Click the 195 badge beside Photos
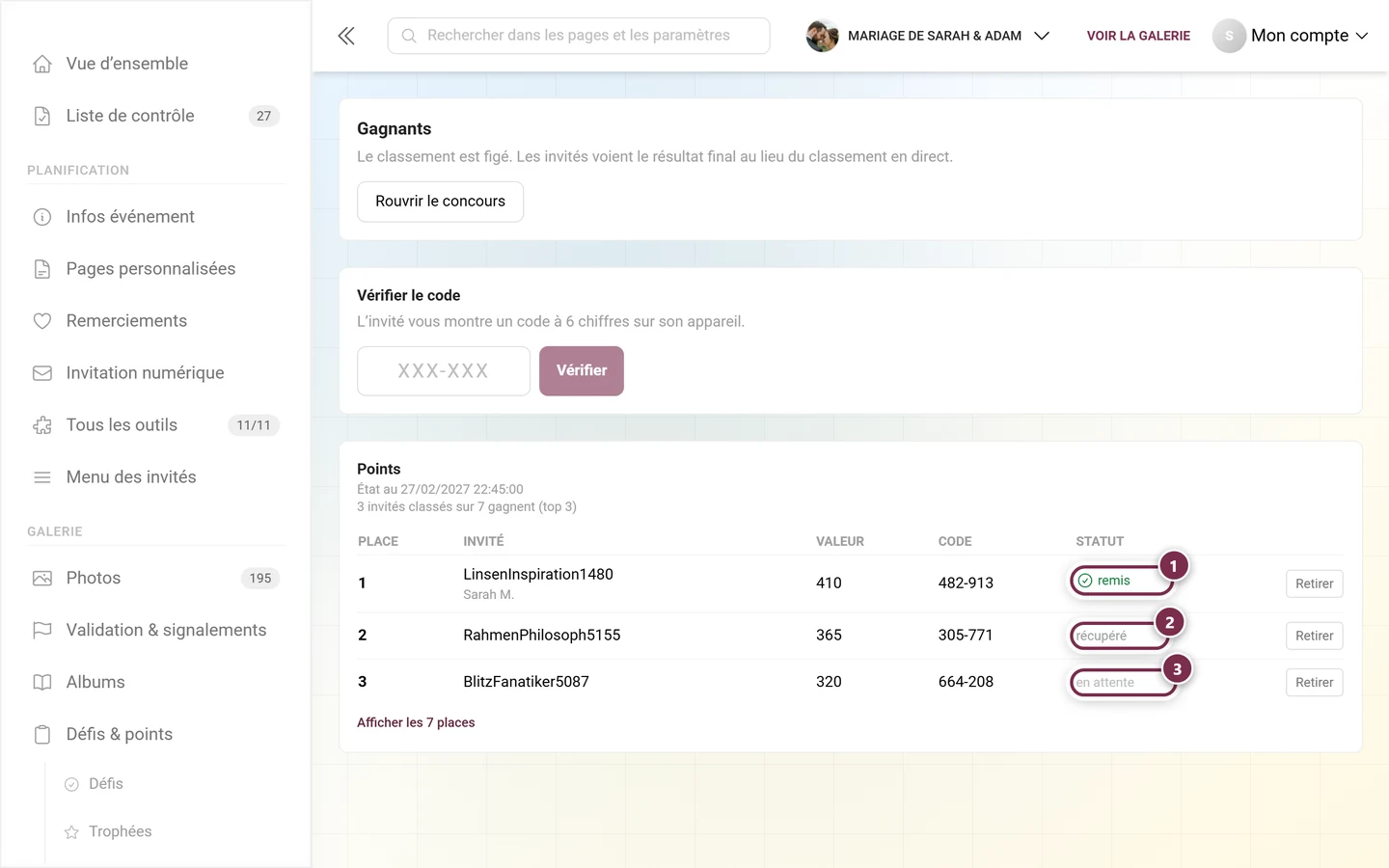 click(260, 579)
